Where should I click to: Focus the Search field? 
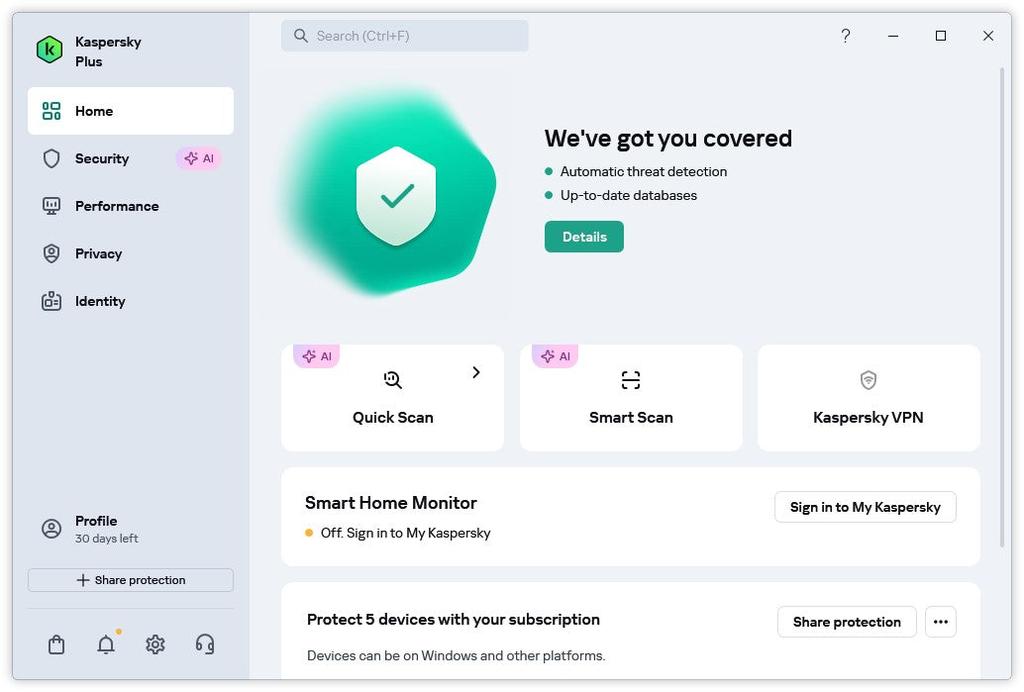point(405,36)
